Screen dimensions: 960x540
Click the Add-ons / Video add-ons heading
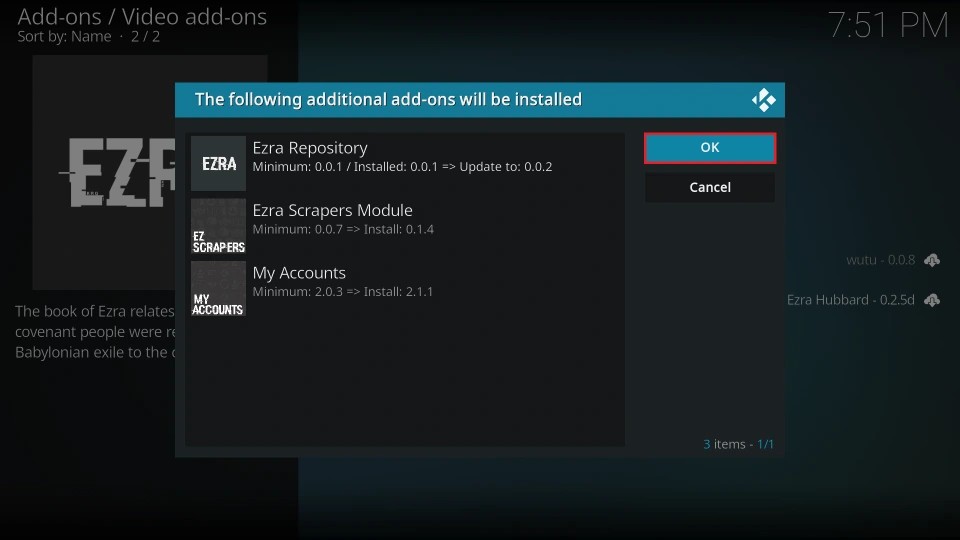142,17
